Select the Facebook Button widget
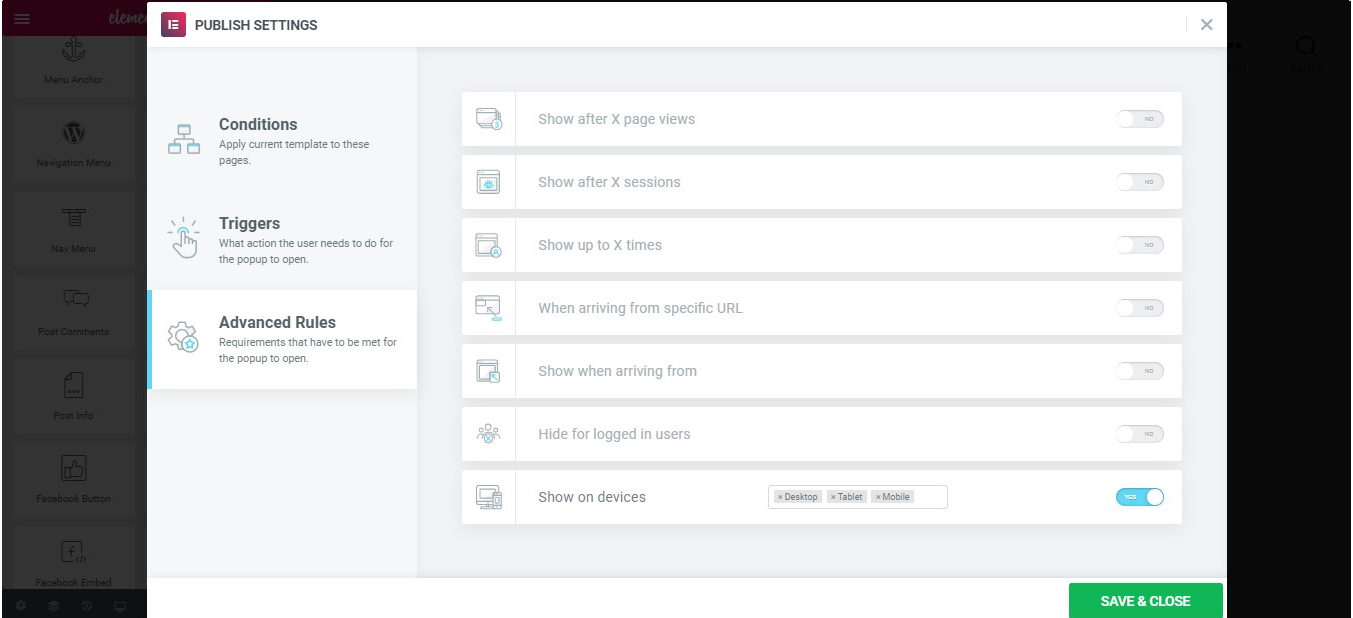The height and width of the screenshot is (618, 1353). [73, 480]
